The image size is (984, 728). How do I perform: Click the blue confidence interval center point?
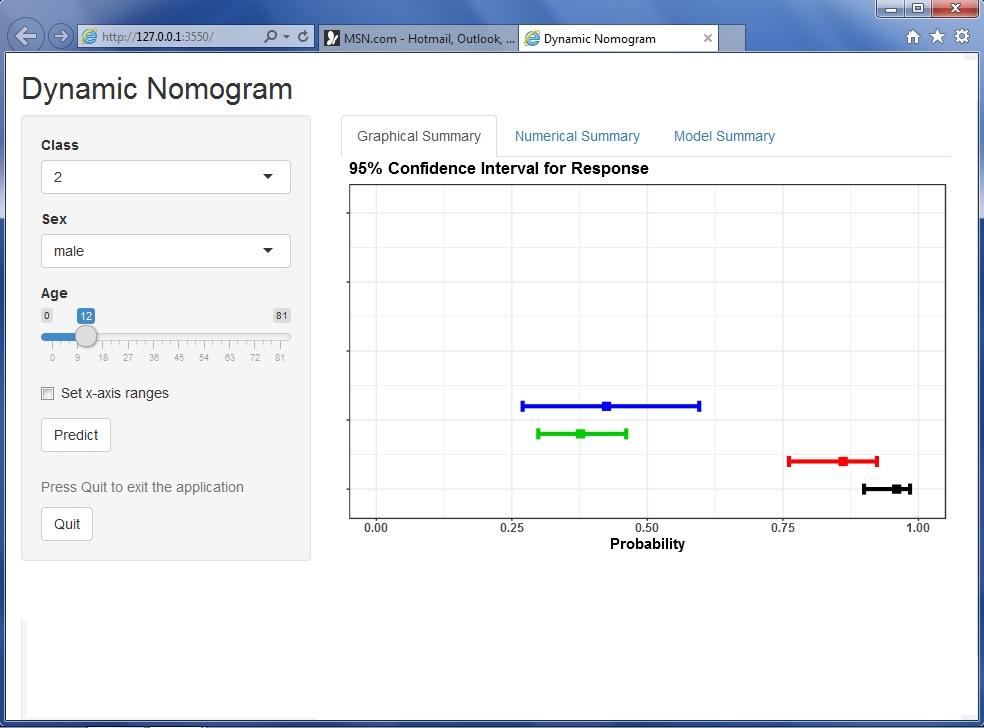click(x=606, y=407)
